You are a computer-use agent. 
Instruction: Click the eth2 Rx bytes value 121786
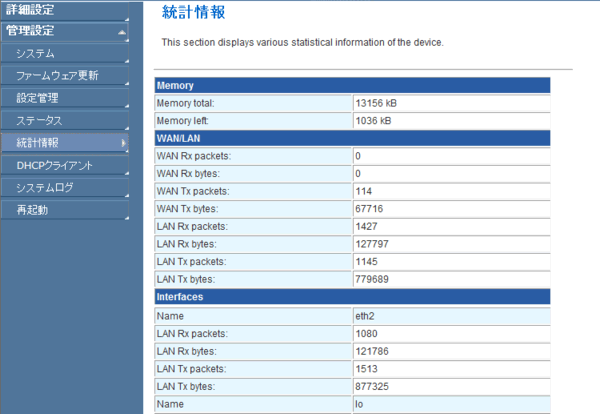click(x=372, y=351)
